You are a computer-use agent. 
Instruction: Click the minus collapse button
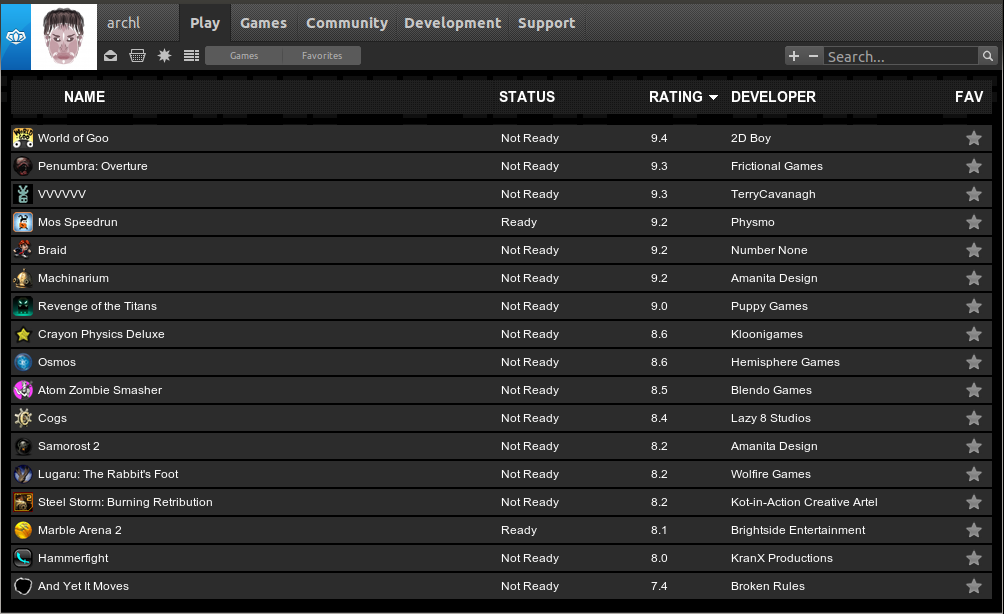(813, 56)
